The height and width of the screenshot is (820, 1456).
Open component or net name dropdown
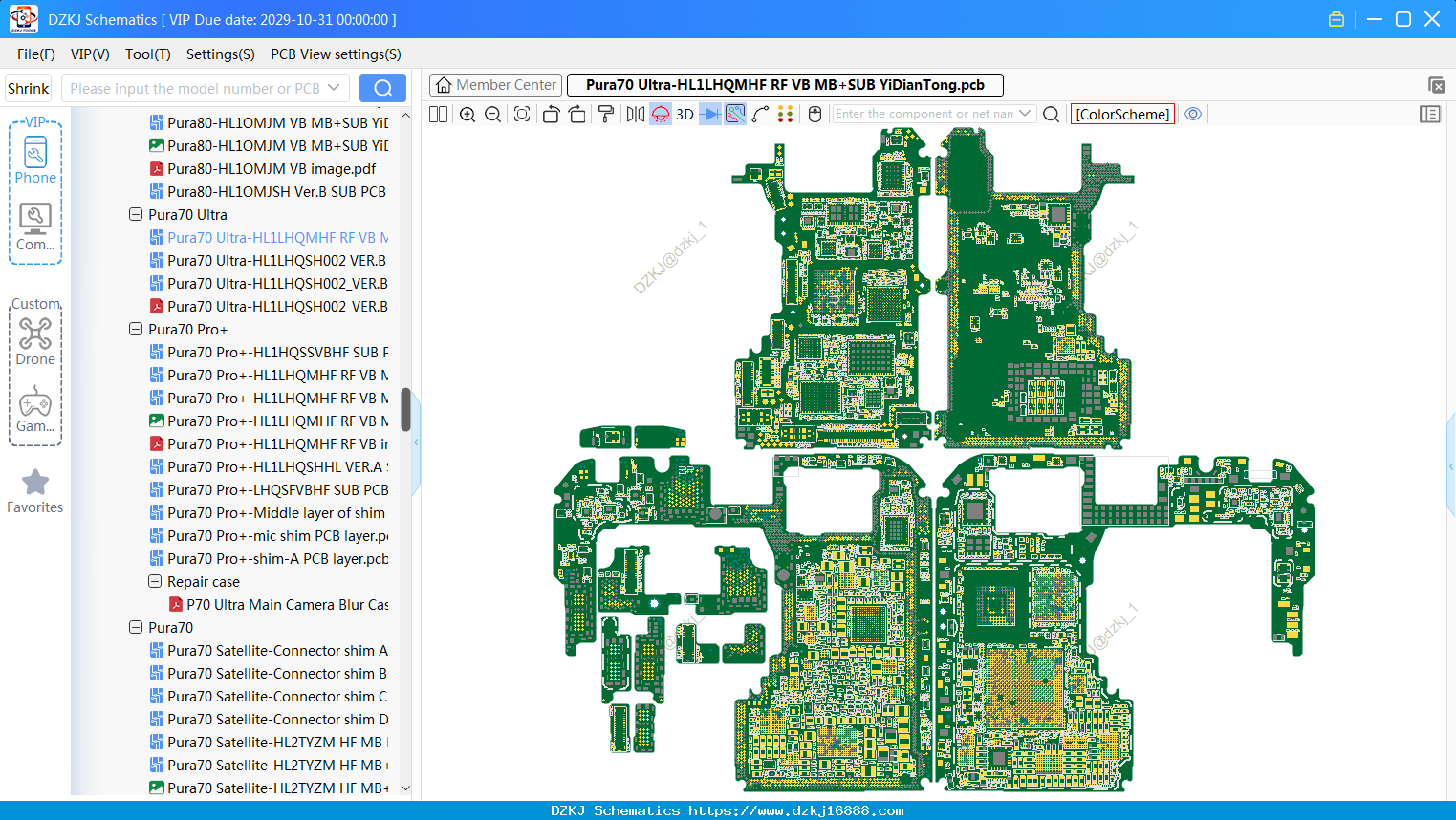point(1026,114)
